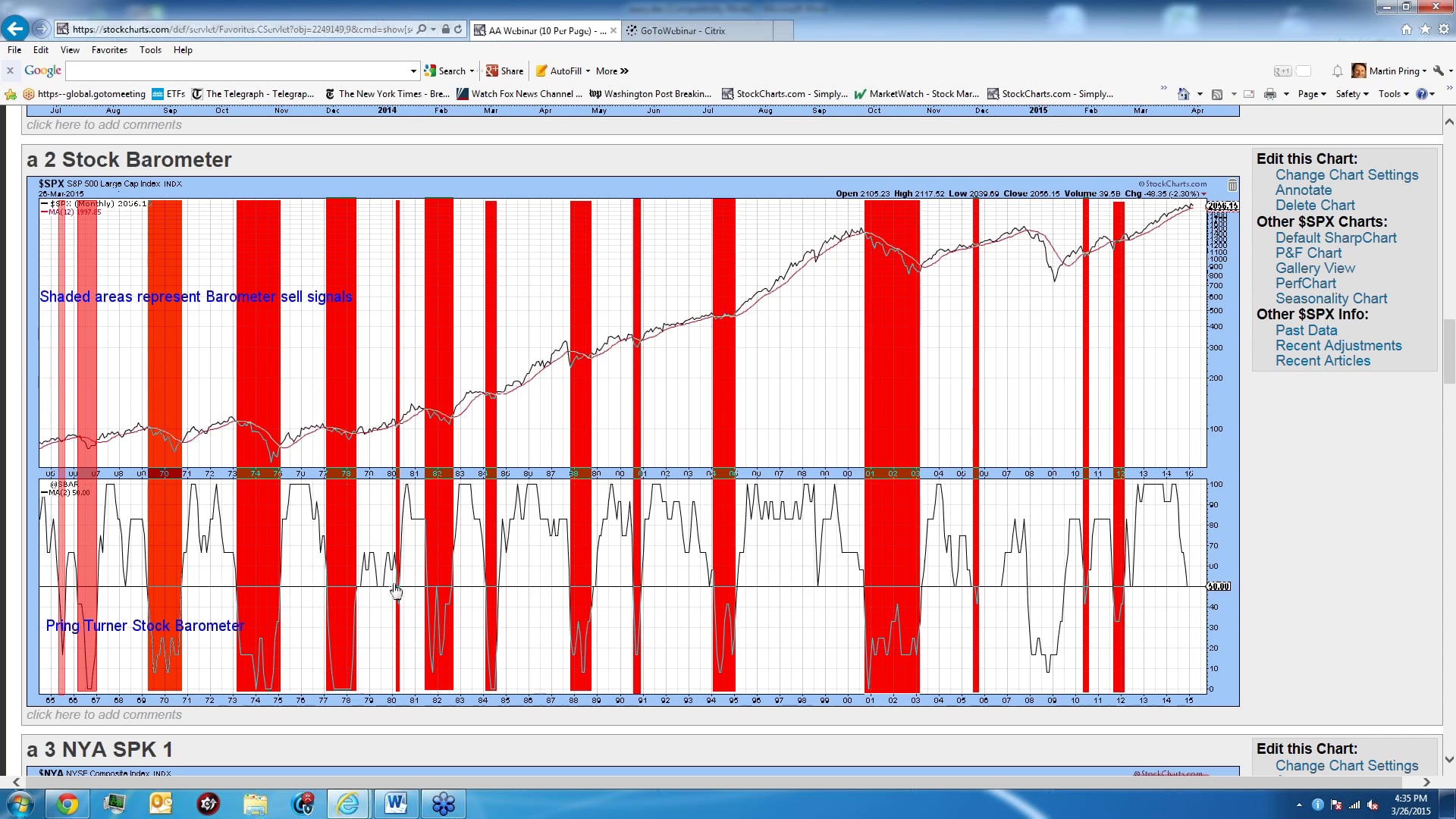Click the Google toolbar notifications bell
This screenshot has width=1456, height=819.
tap(1337, 71)
